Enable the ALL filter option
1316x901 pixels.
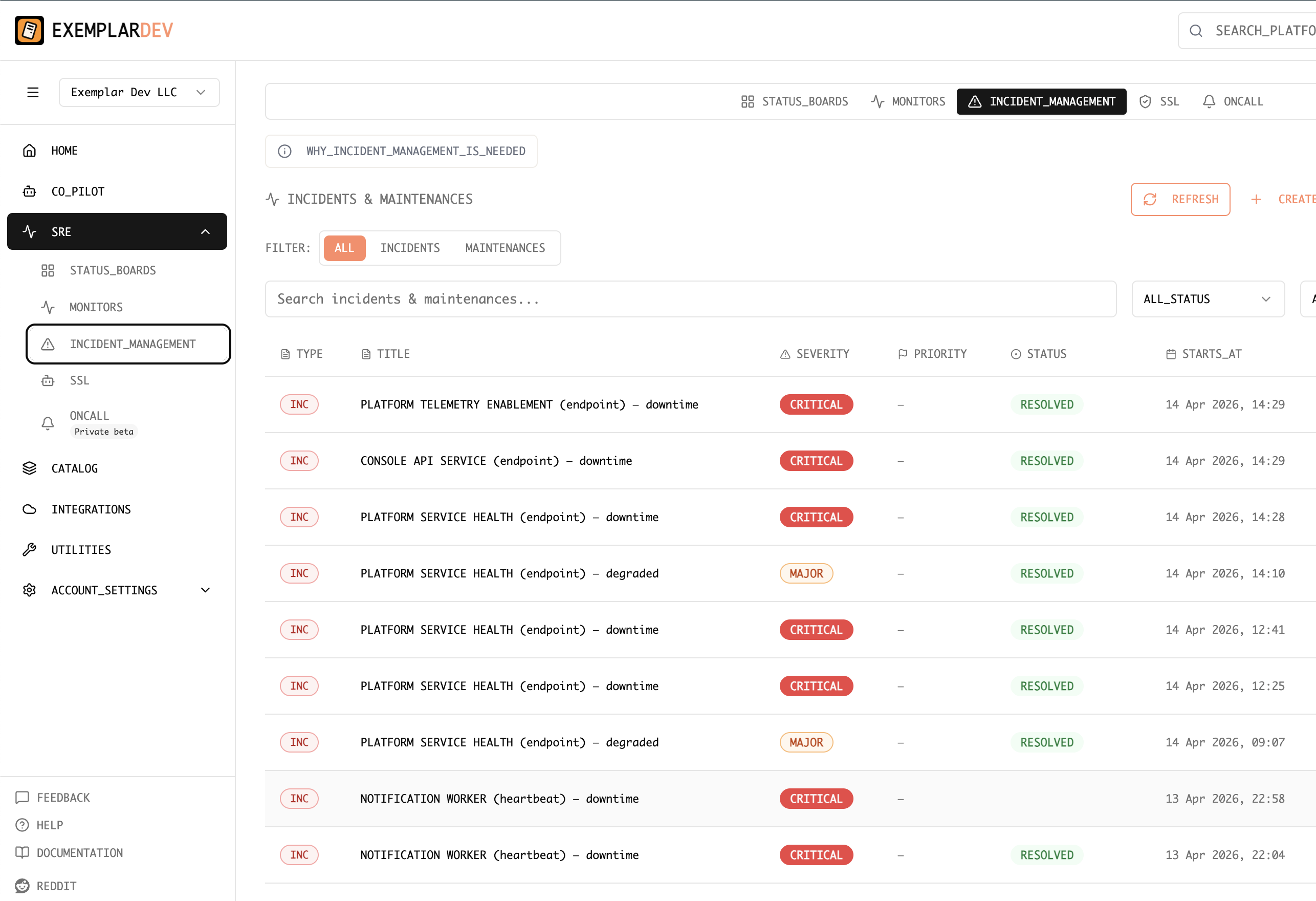pos(344,248)
